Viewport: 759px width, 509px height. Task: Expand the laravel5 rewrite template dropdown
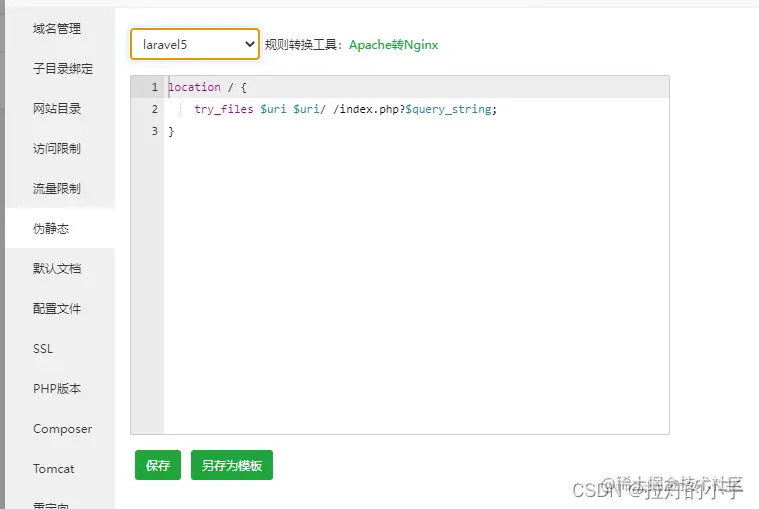(195, 45)
